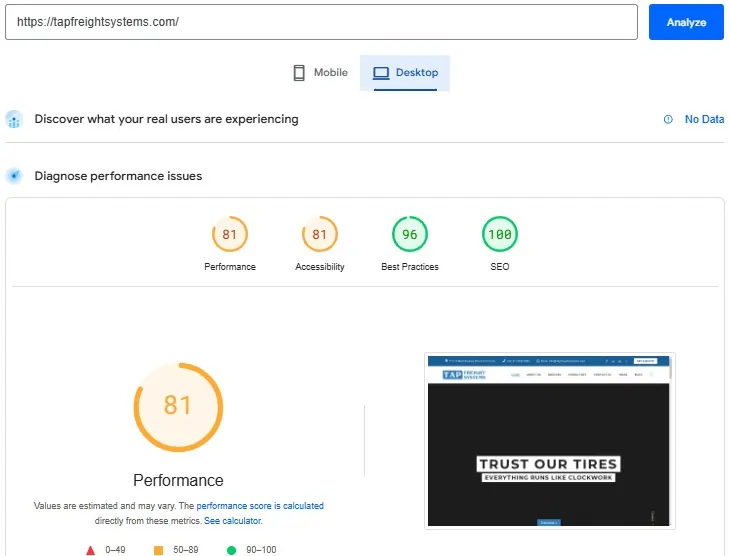Click the 90–100 legend range text
Screen dimensions: 730x556
click(261, 550)
